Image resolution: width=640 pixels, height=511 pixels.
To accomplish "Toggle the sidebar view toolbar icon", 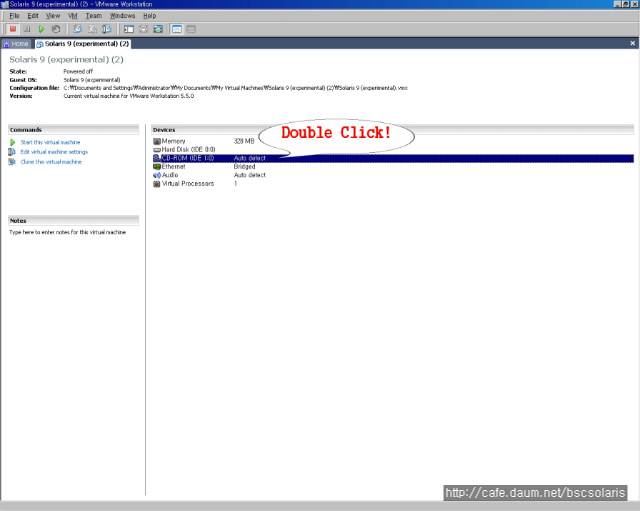I will pyautogui.click(x=129, y=29).
